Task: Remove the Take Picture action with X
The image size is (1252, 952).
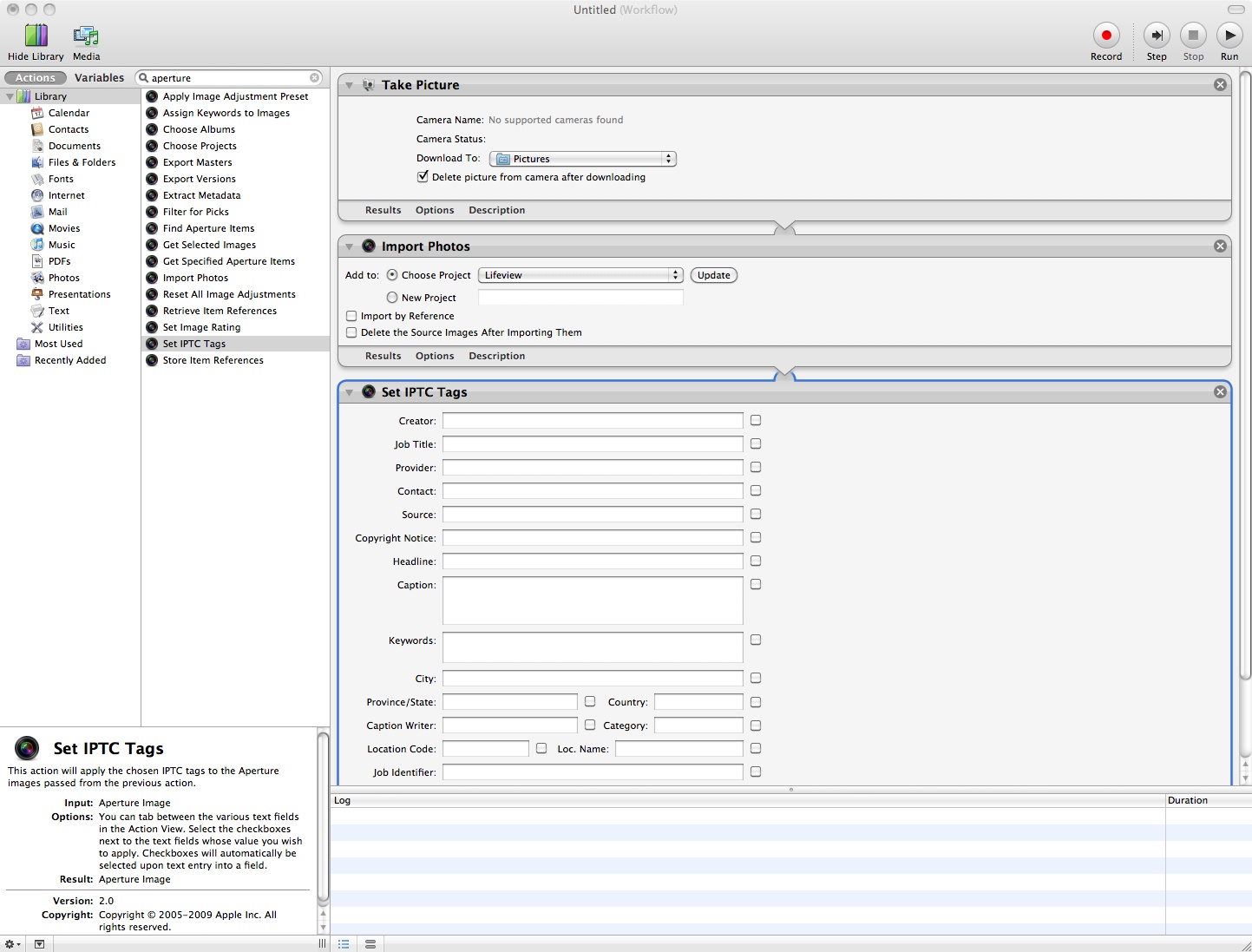Action: click(x=1220, y=85)
